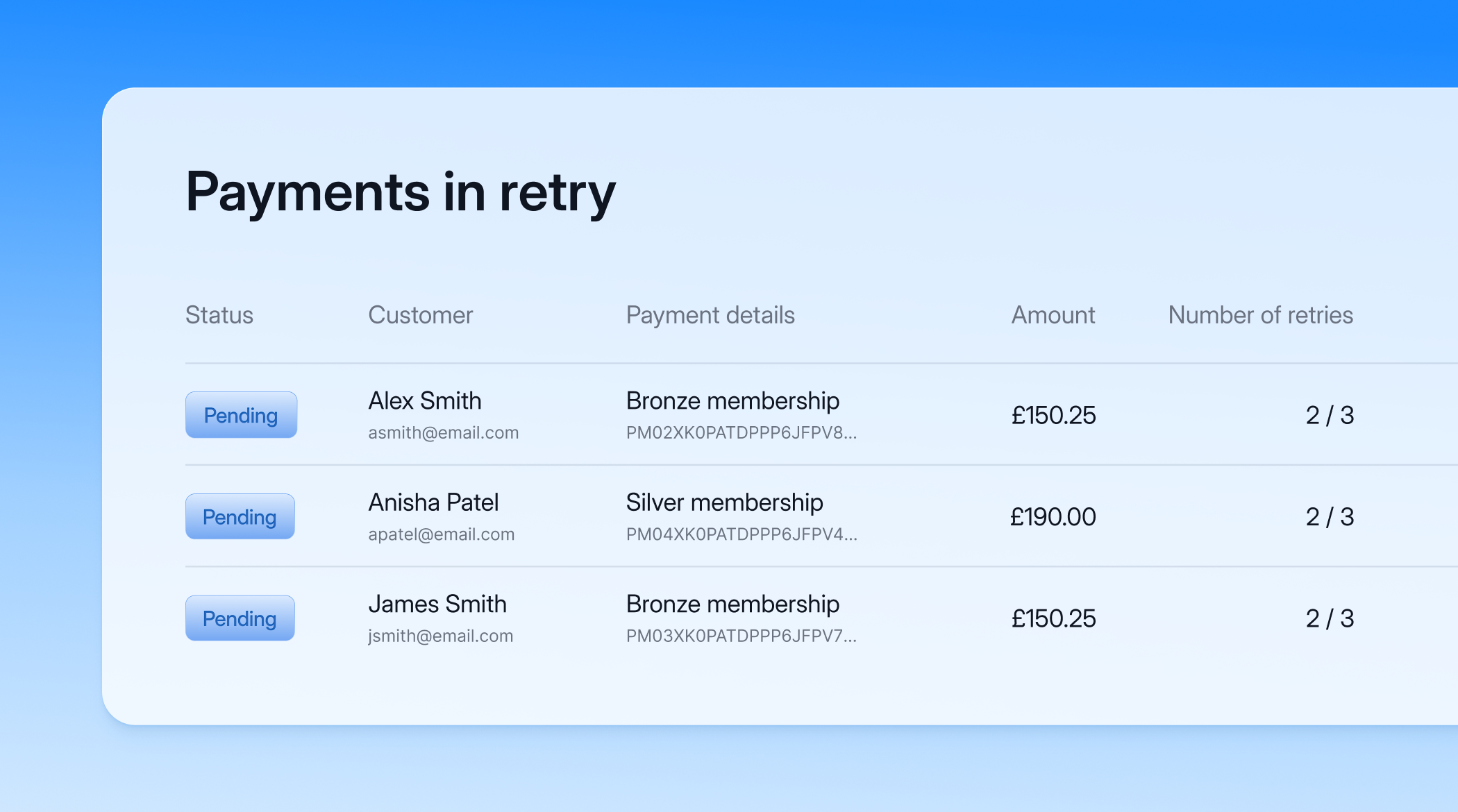Sort by the Status column header
1458x812 pixels.
pyautogui.click(x=219, y=315)
